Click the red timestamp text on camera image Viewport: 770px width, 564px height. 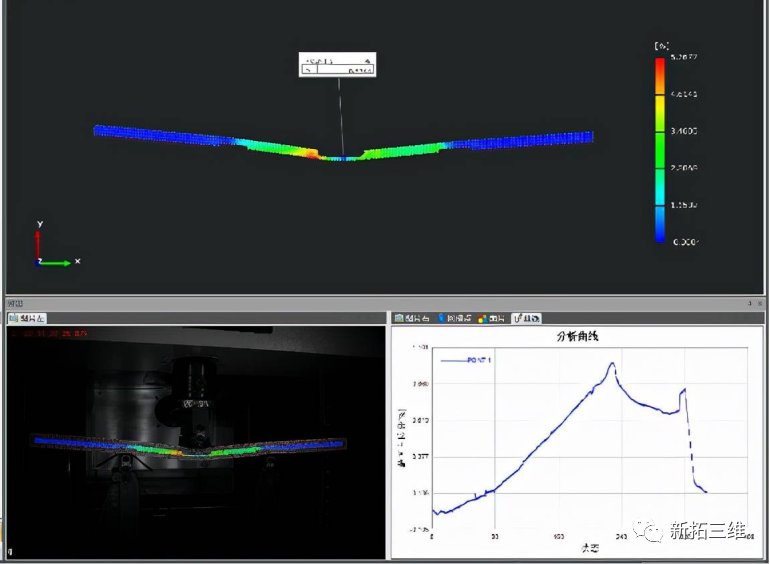(49, 333)
